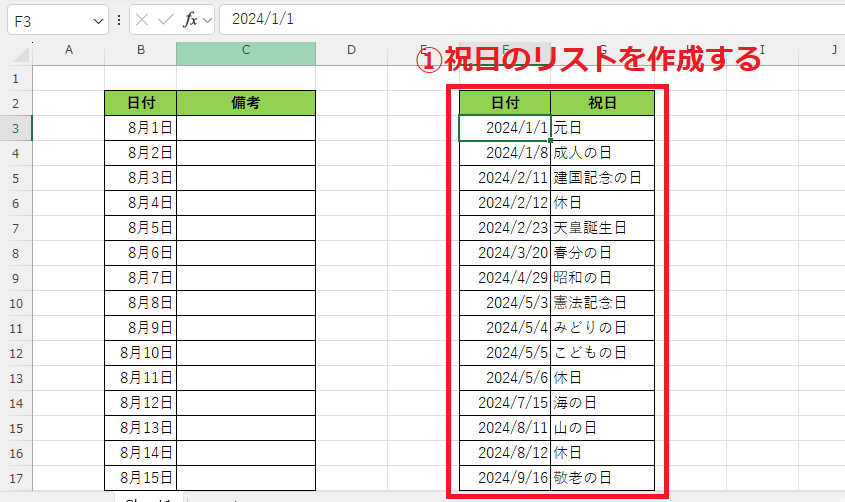845x502 pixels.
Task: Select cell with 8月5日
Action: (x=141, y=228)
